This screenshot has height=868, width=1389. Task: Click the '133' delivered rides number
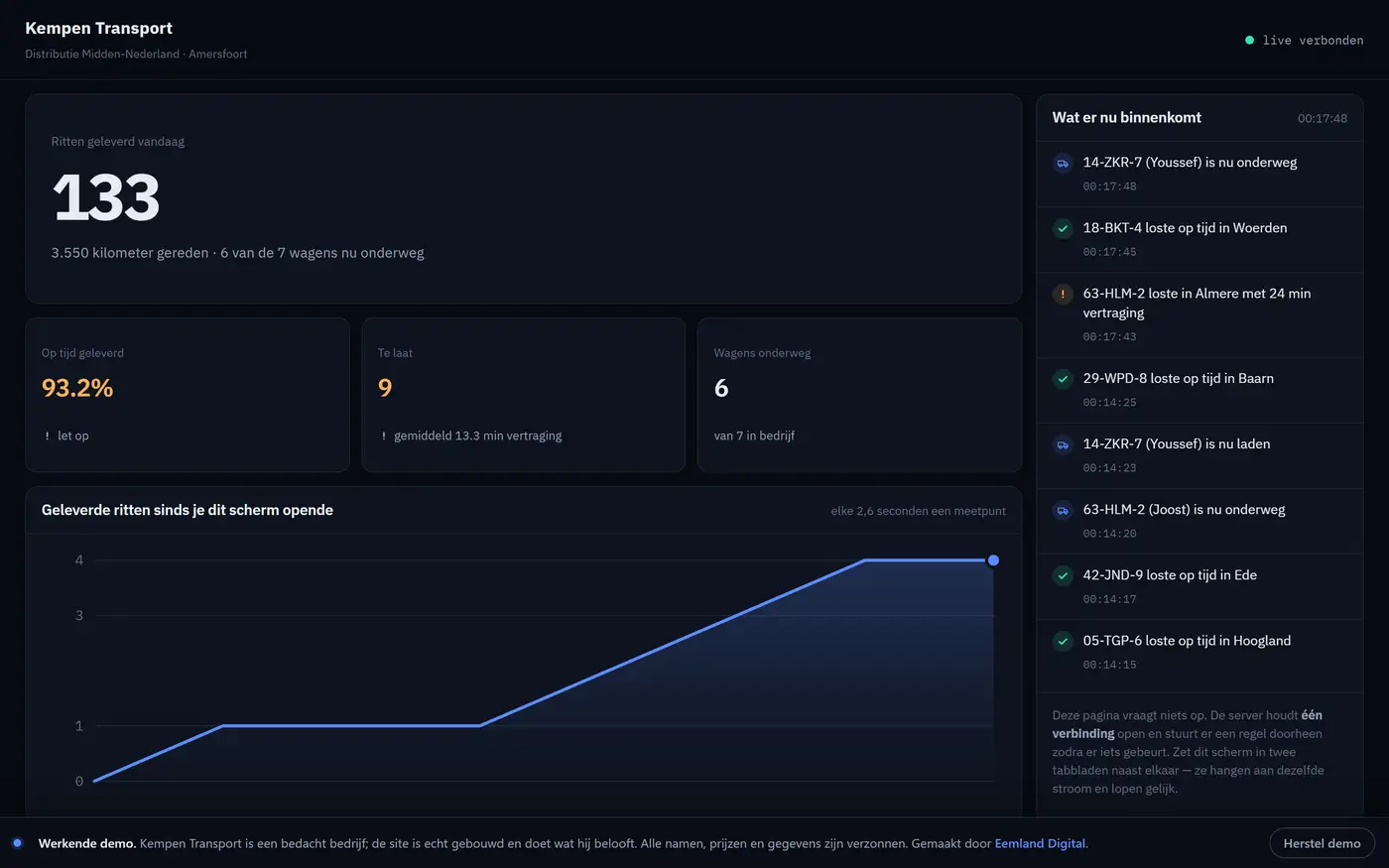click(x=106, y=196)
